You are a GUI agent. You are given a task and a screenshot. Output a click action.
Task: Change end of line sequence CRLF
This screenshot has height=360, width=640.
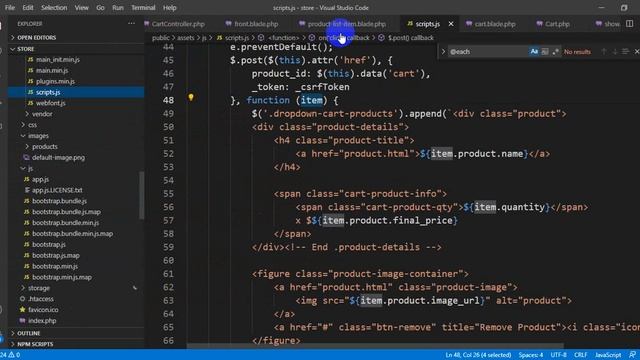(x=580, y=355)
